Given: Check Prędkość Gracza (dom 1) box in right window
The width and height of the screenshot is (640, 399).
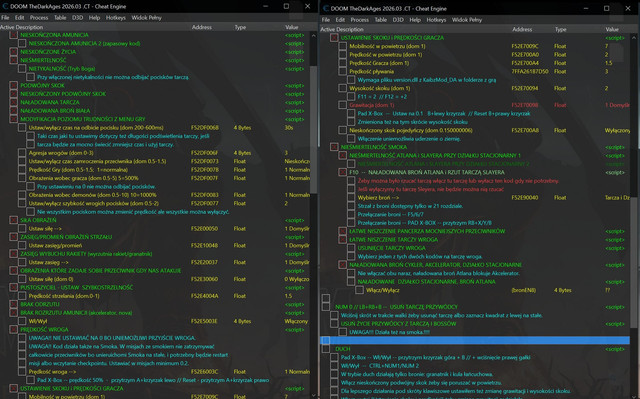Looking at the screenshot, I should (x=342, y=63).
